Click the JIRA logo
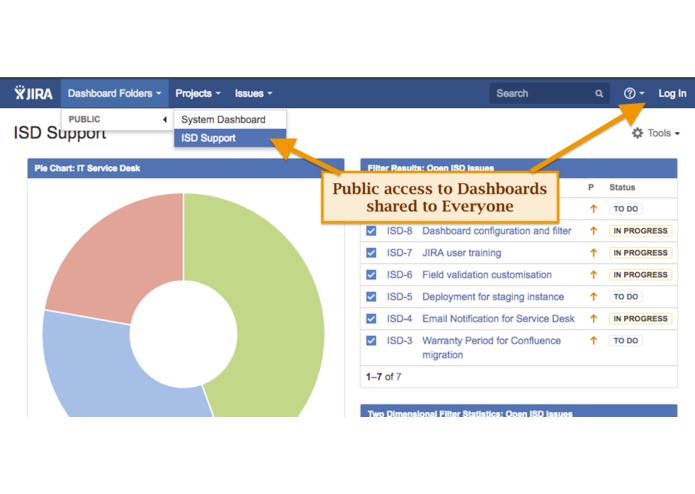This screenshot has width=695, height=494. (33, 93)
